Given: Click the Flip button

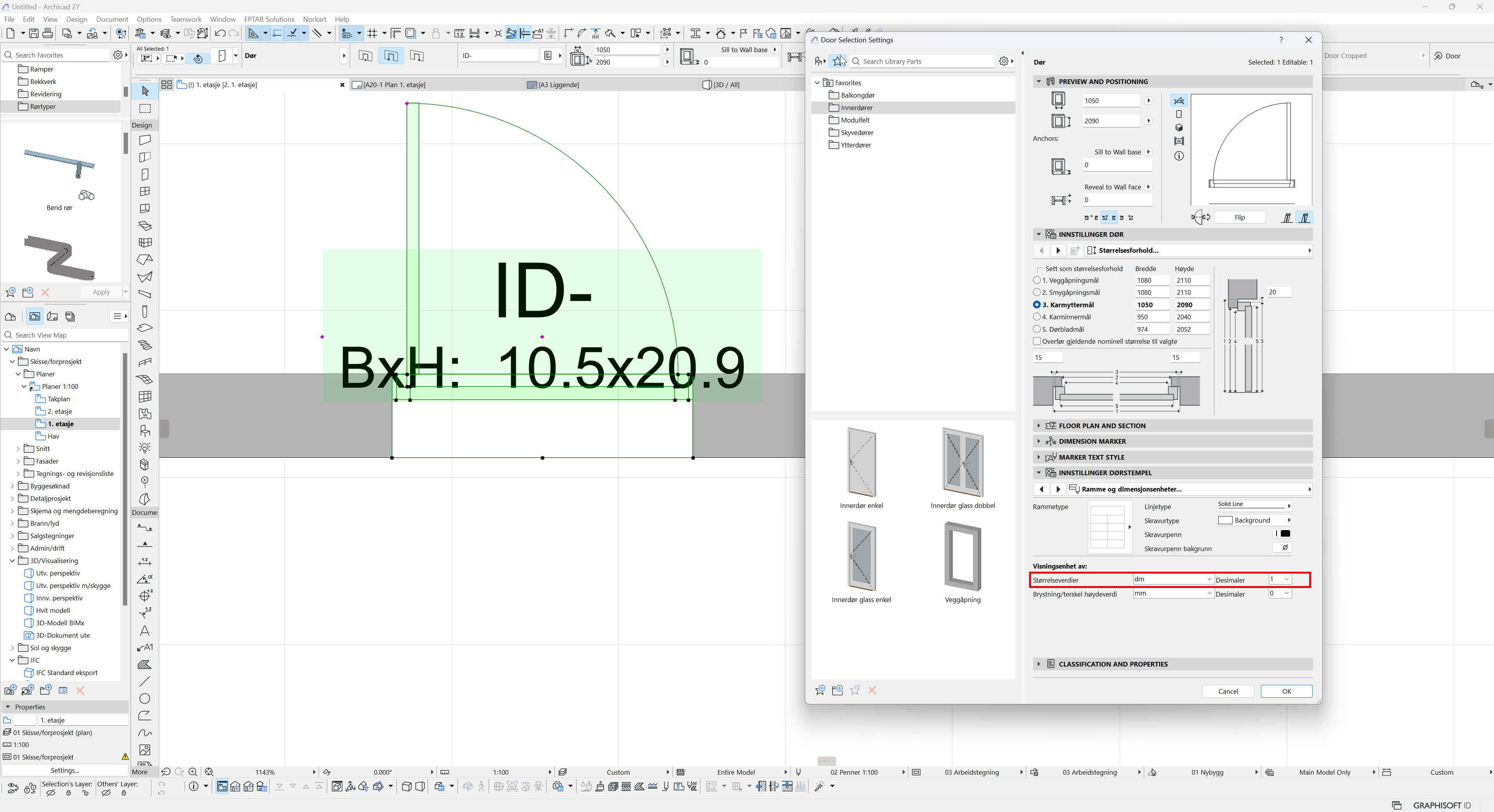Looking at the screenshot, I should tap(1240, 217).
